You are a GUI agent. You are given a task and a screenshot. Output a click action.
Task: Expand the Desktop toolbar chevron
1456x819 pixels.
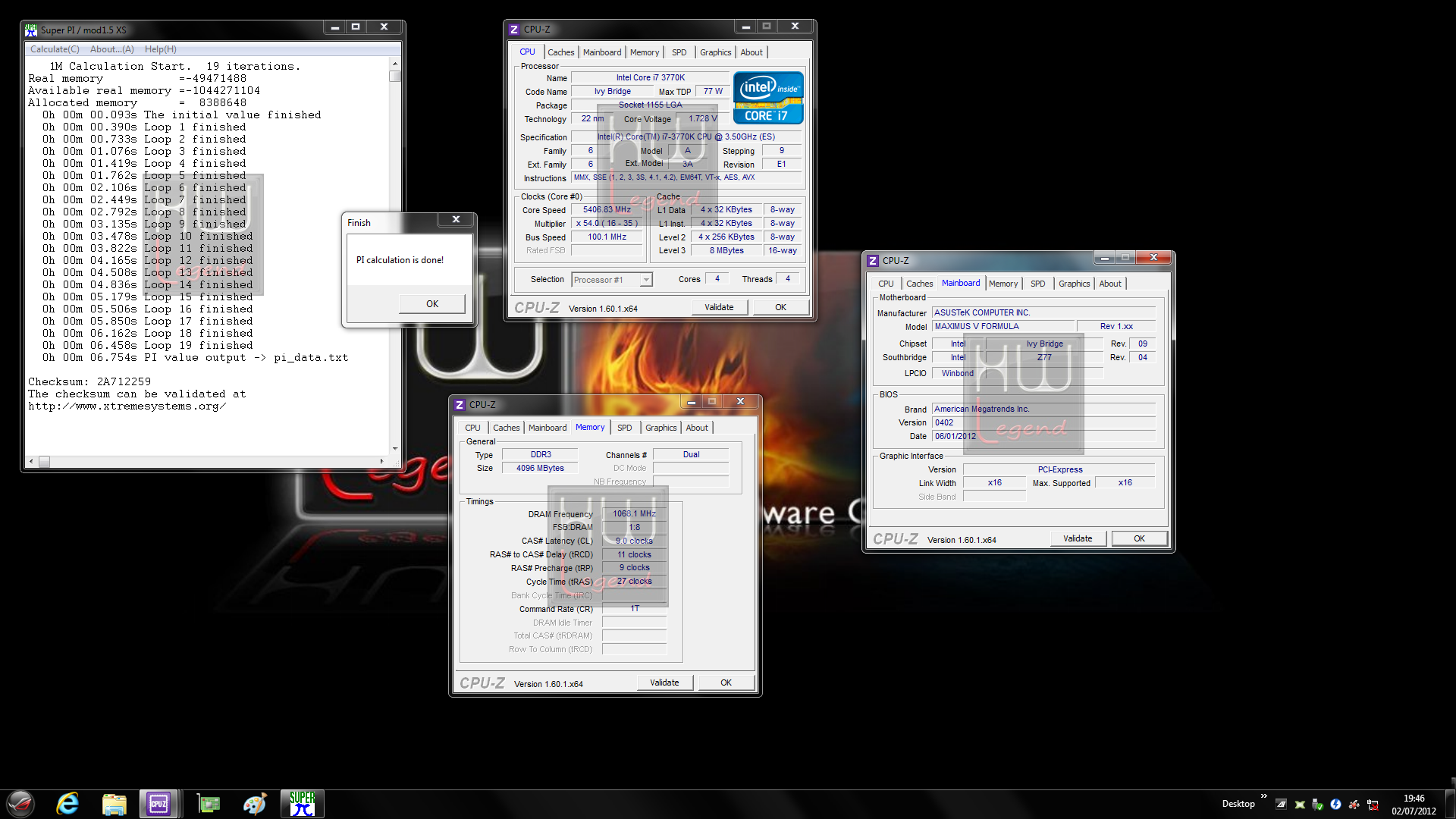click(x=1263, y=796)
